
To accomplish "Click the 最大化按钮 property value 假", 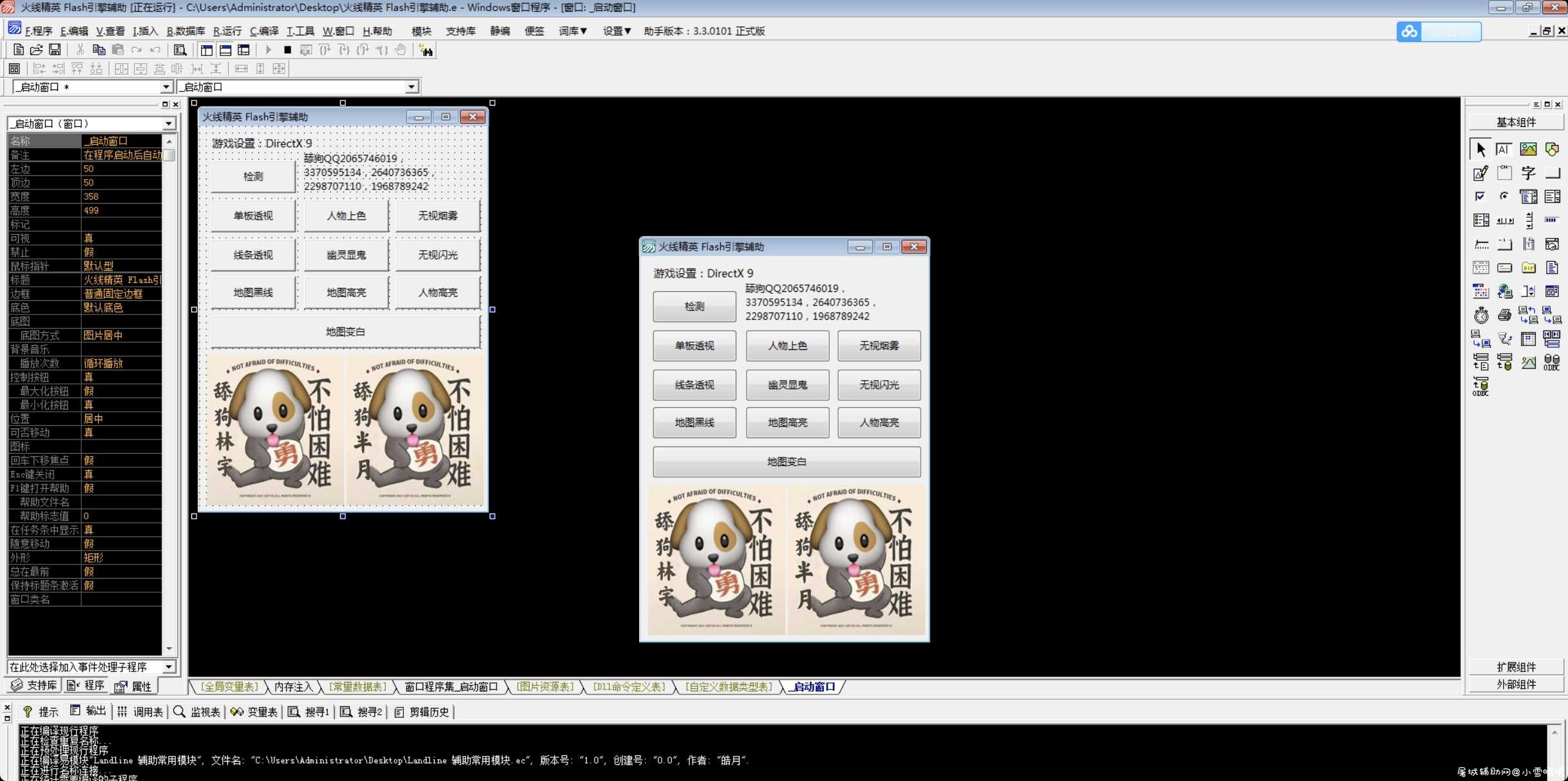I will pos(121,391).
